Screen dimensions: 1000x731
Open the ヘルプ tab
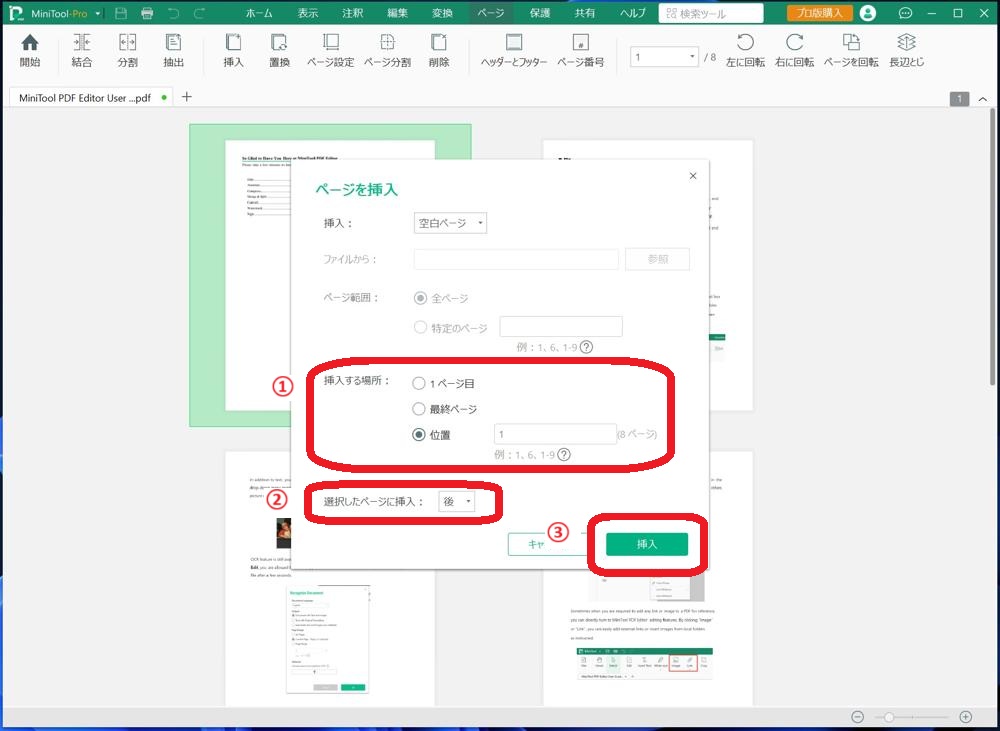coord(632,13)
